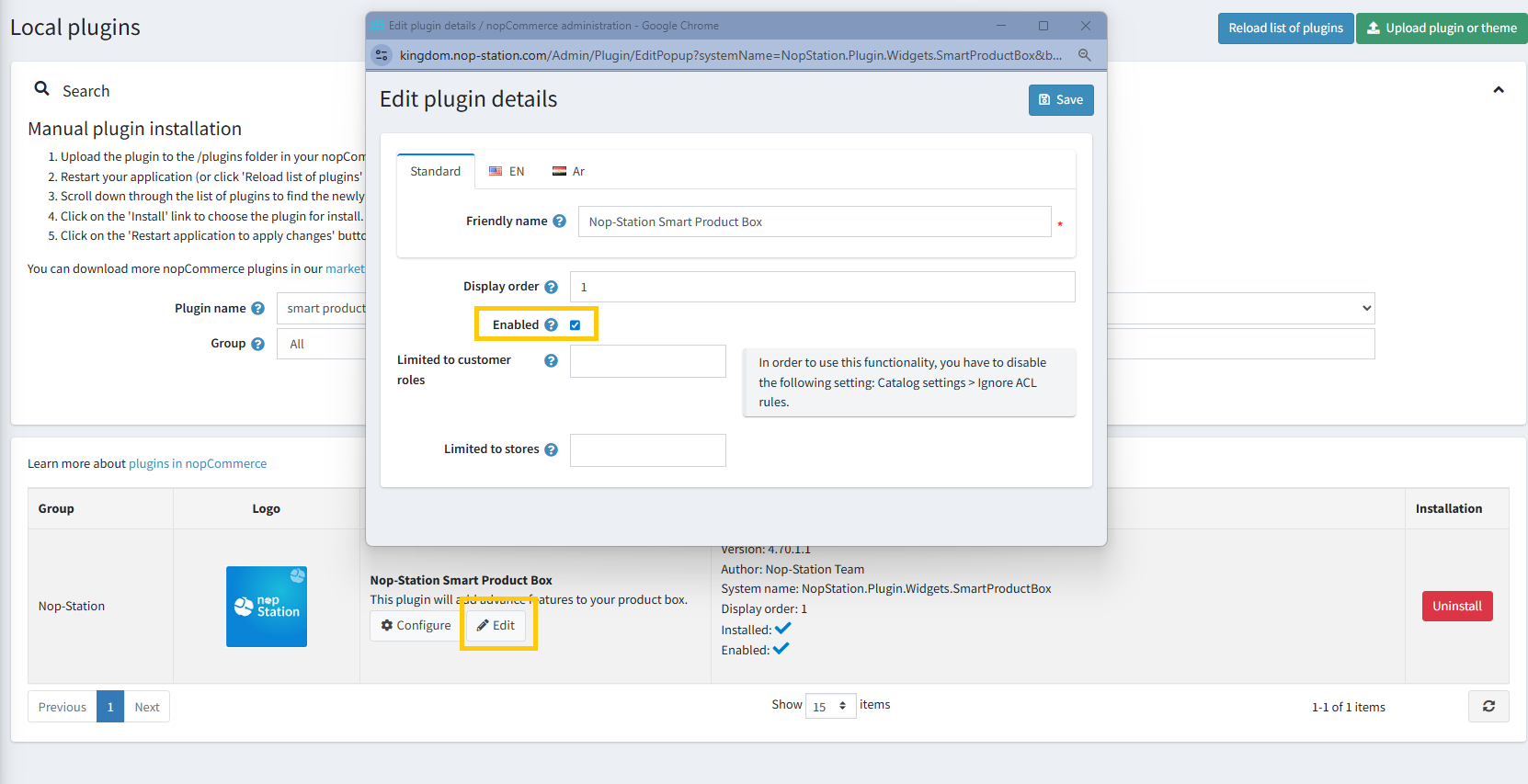Screen dimensions: 1528x784
Task: Click the popup window URL address
Action: pyautogui.click(x=731, y=55)
